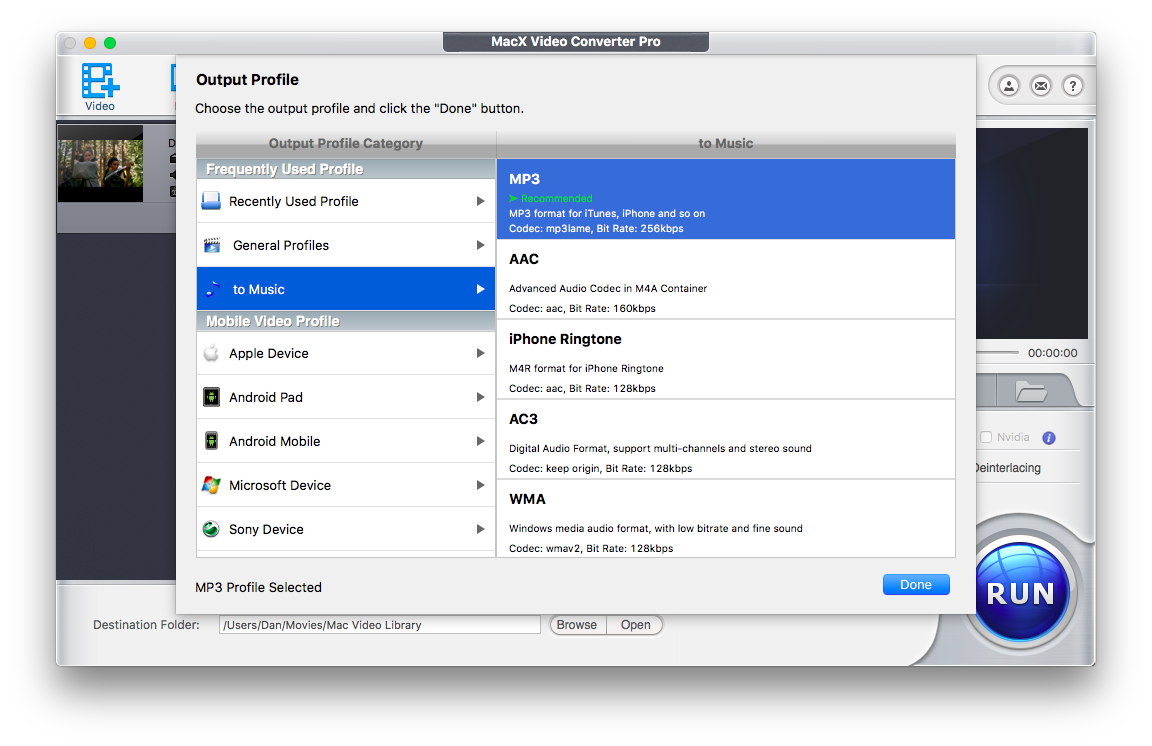The height and width of the screenshot is (746, 1152).
Task: Click the "MP3 Profile Selected" status text
Action: (259, 587)
